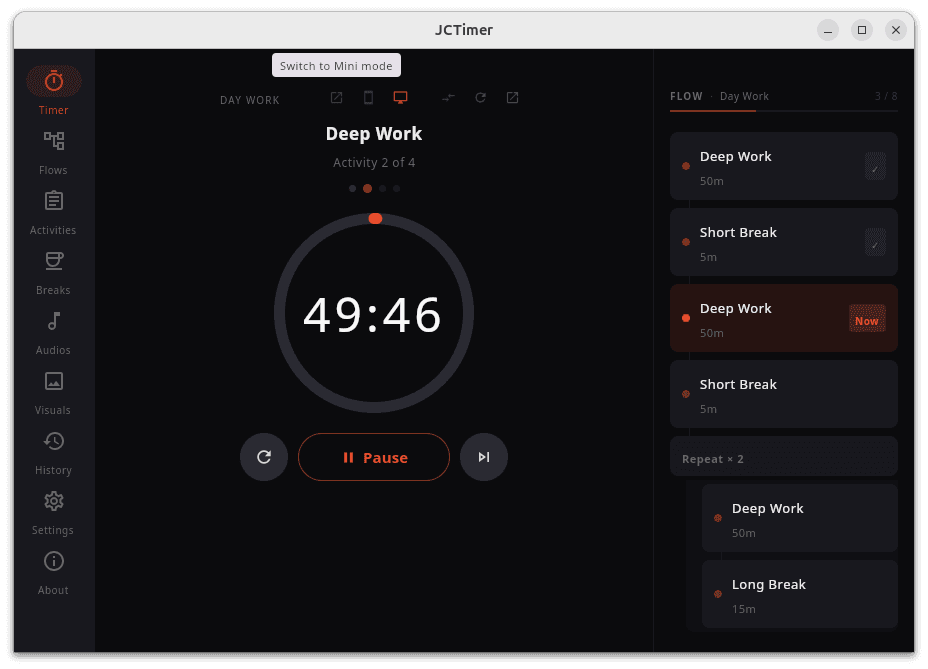This screenshot has width=928, height=669.
Task: Open the Breaks section
Action: point(53,274)
